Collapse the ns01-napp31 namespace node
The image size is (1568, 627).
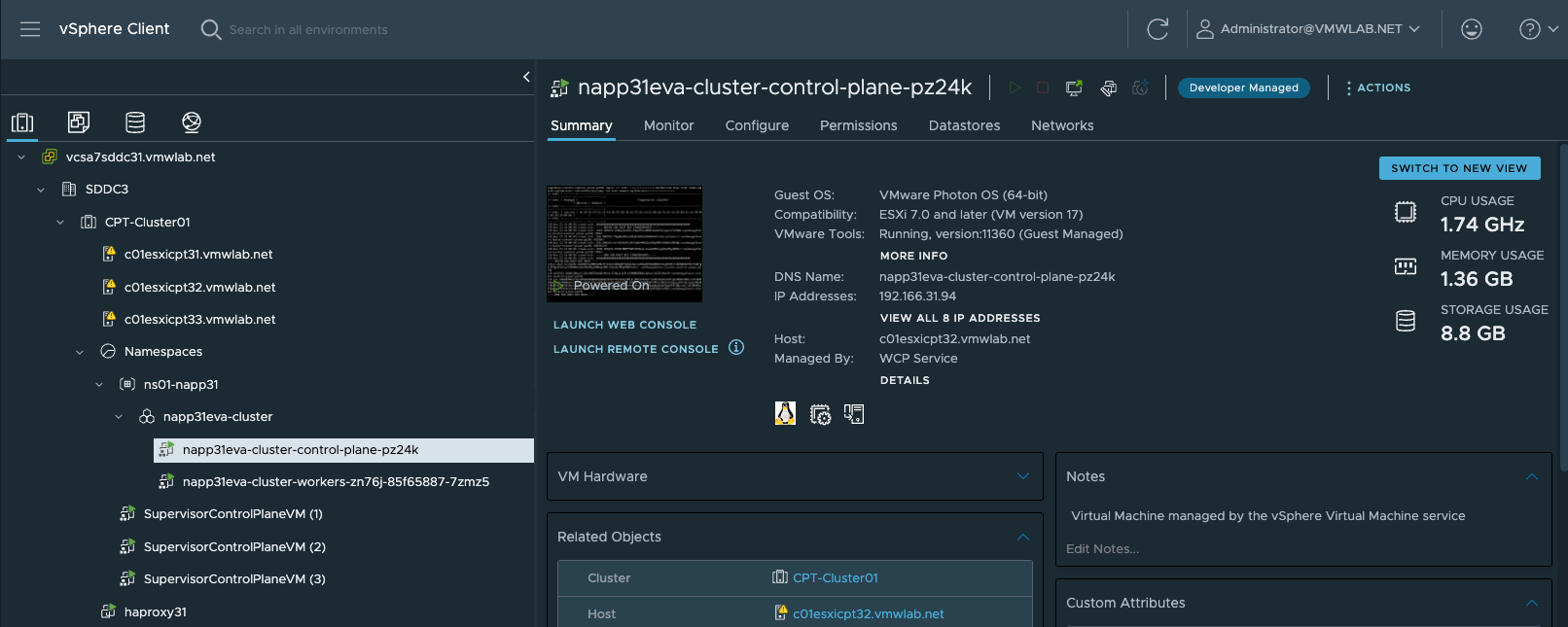point(99,384)
